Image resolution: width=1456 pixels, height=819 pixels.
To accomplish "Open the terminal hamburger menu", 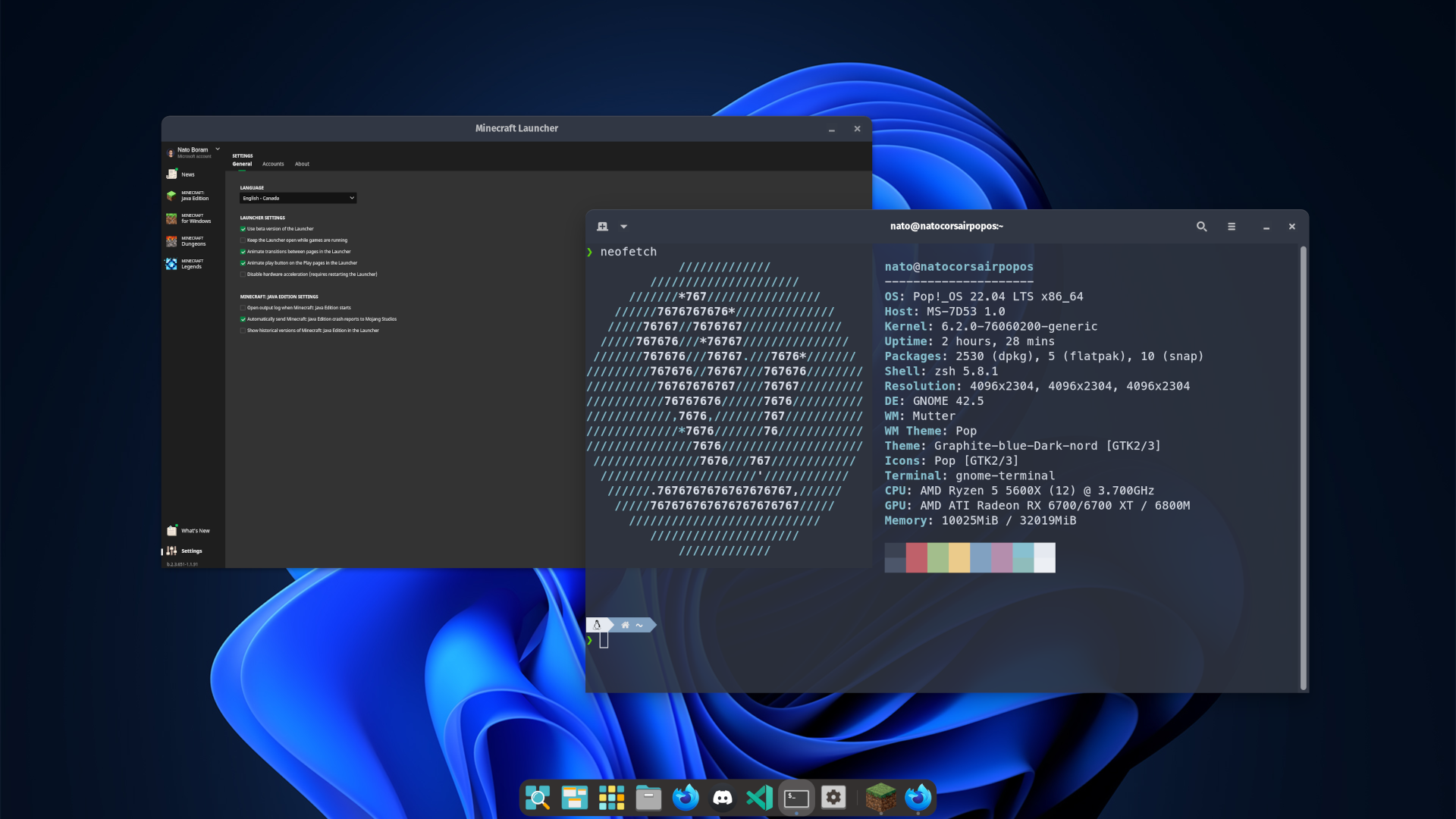I will tap(1232, 227).
